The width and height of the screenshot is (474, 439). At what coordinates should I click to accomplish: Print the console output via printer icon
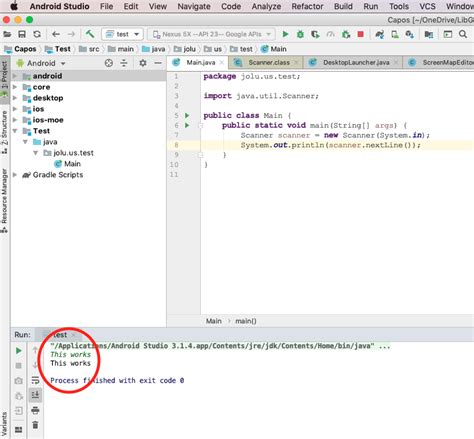(x=35, y=410)
